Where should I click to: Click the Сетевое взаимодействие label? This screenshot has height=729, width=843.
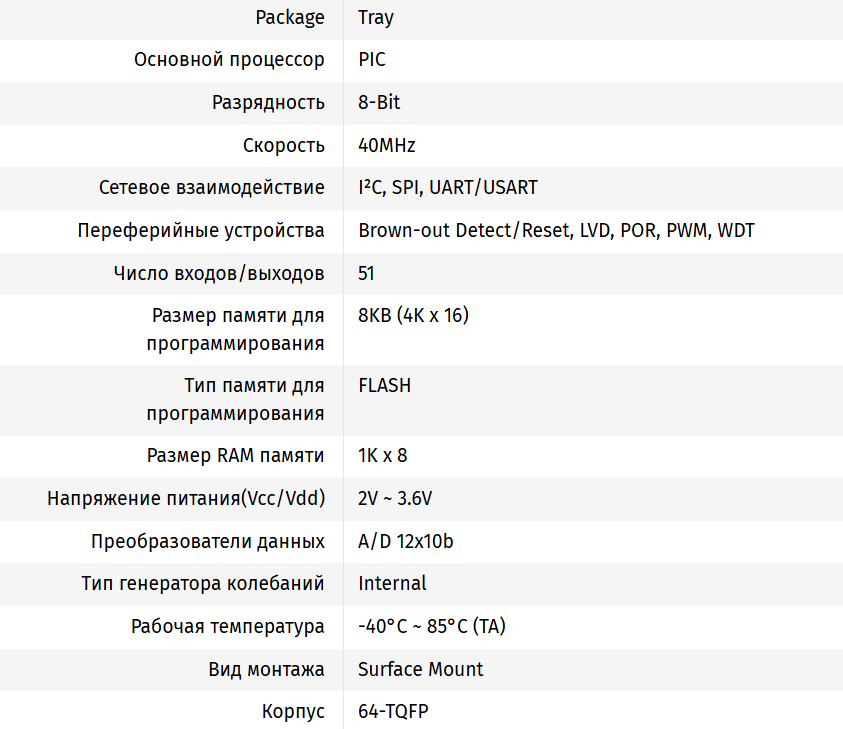coord(212,187)
